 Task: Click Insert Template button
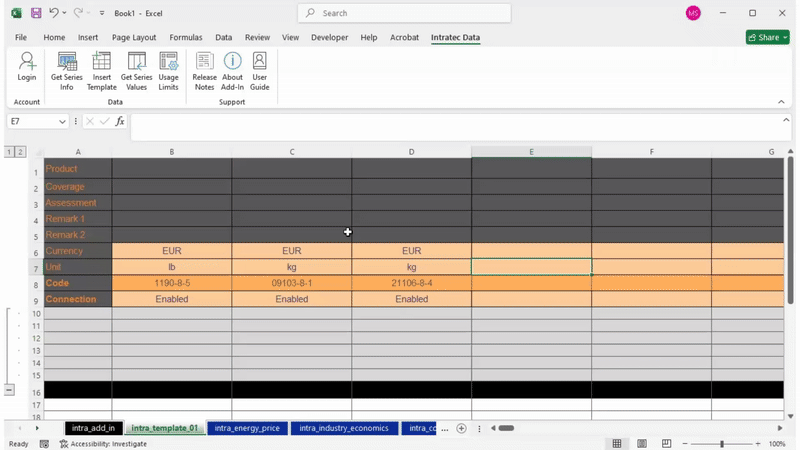pyautogui.click(x=102, y=71)
